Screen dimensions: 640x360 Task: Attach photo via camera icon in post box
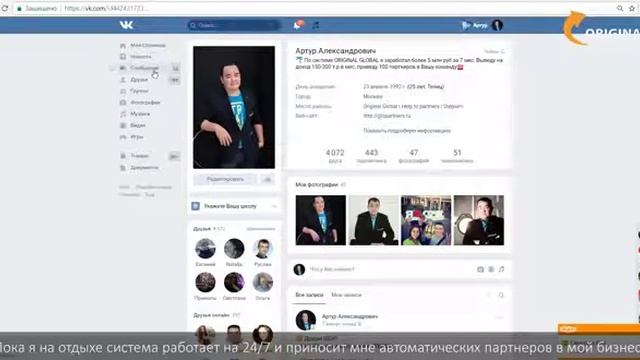click(480, 269)
